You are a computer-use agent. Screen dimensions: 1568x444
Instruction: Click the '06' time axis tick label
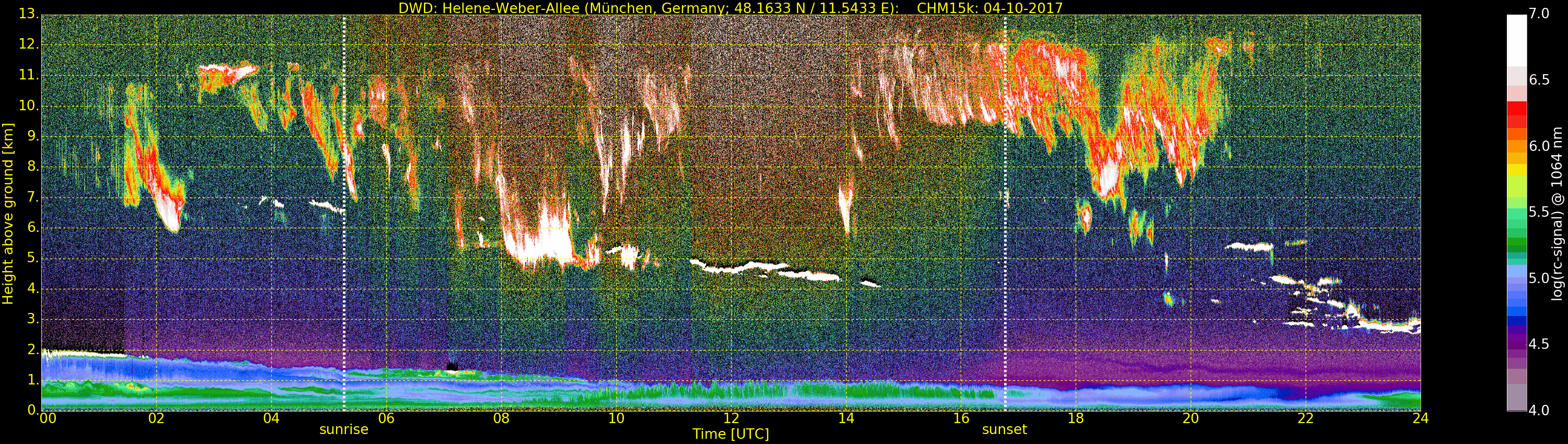[387, 418]
